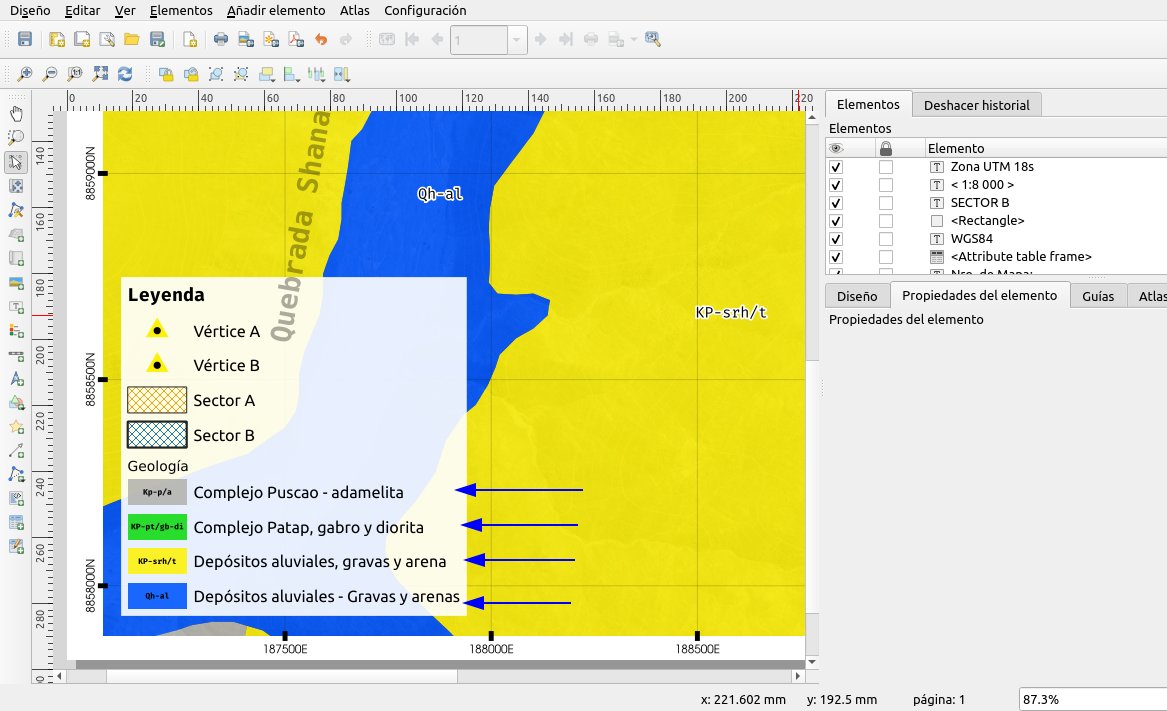Screen dimensions: 1167x711
Task: Select the Zoom tool in toolbox
Action: point(16,138)
